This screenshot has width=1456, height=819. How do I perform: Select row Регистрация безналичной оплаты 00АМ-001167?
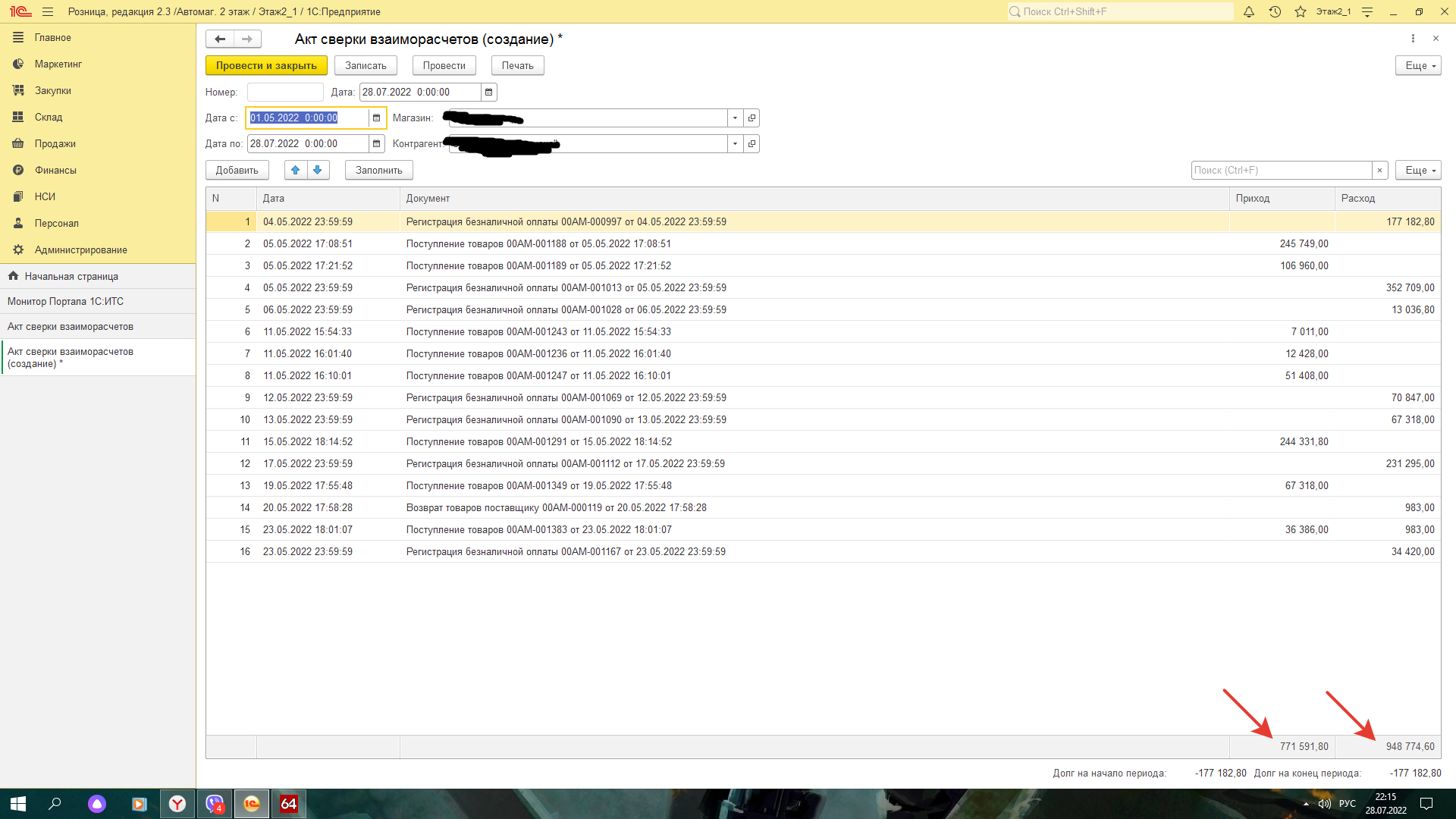pyautogui.click(x=823, y=551)
